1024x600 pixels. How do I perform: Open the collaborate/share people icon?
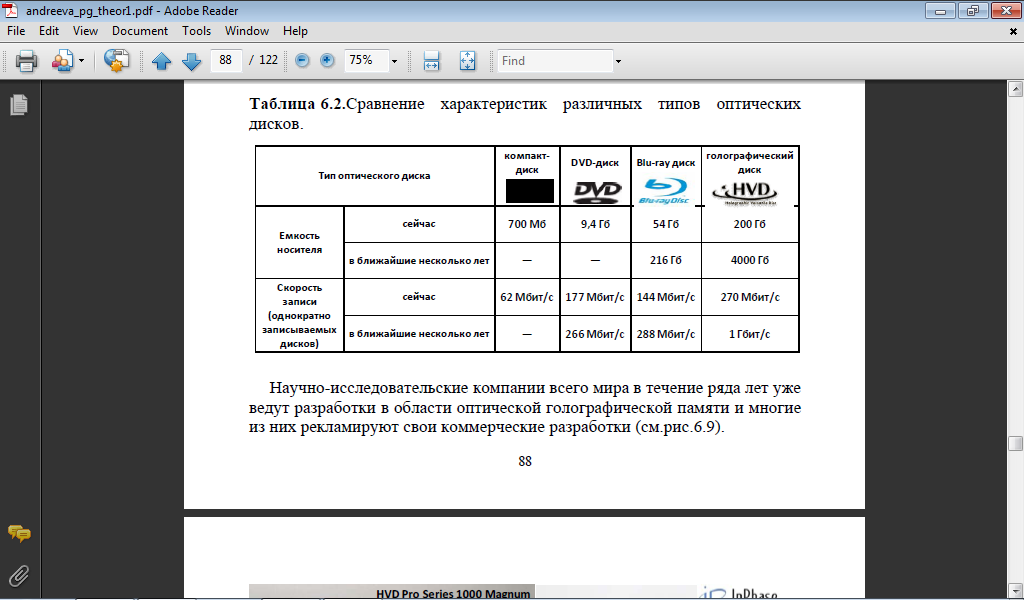[x=62, y=61]
